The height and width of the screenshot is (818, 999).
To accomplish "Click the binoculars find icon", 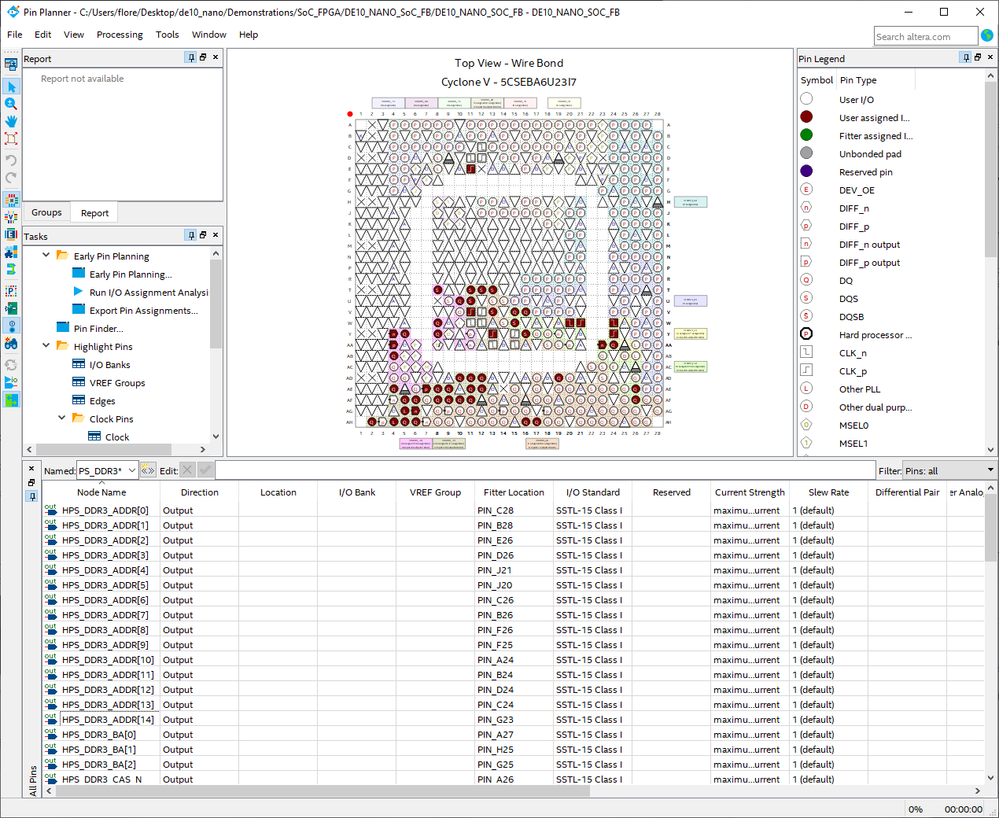I will tap(11, 343).
